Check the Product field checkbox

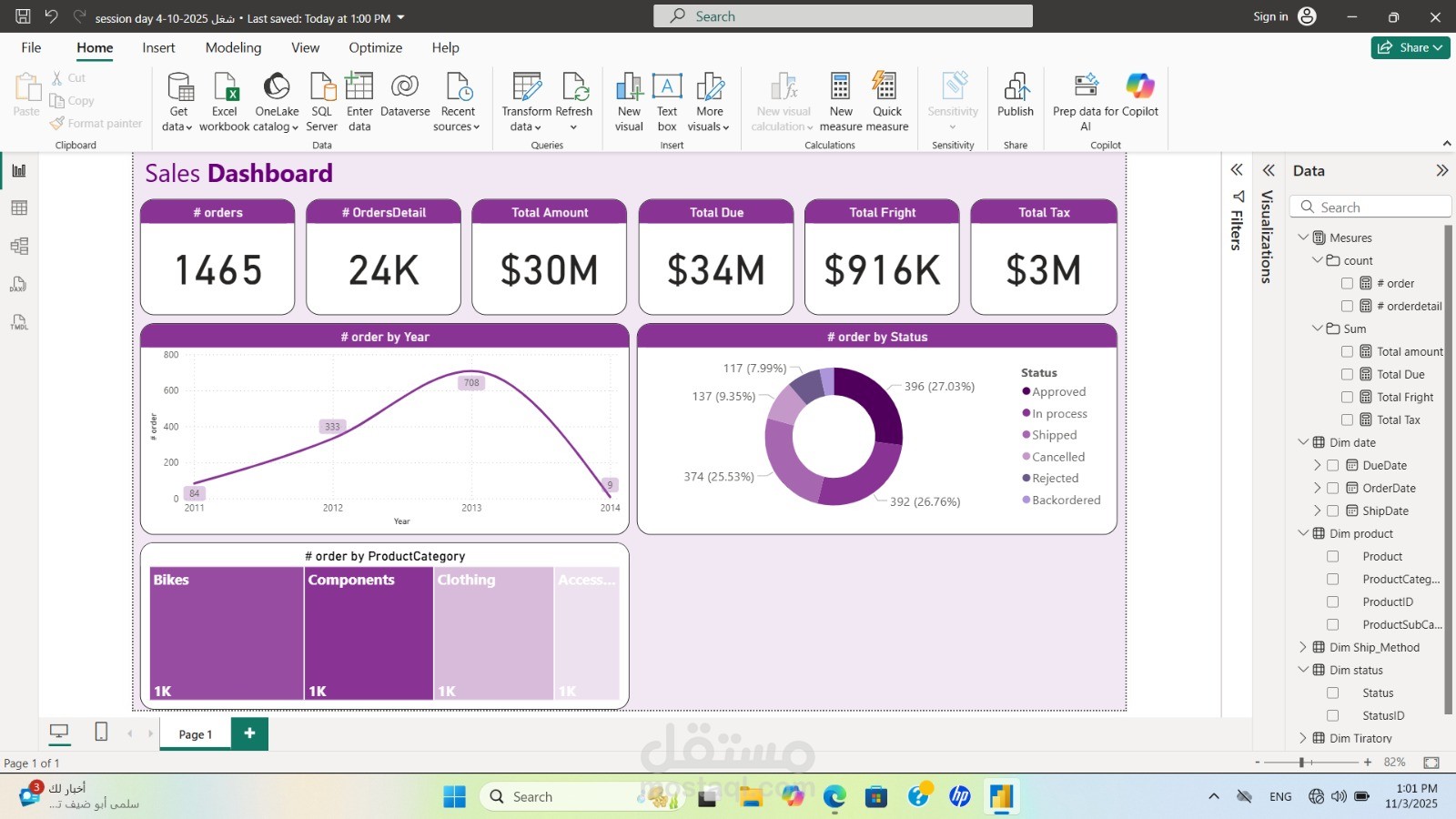tap(1334, 556)
